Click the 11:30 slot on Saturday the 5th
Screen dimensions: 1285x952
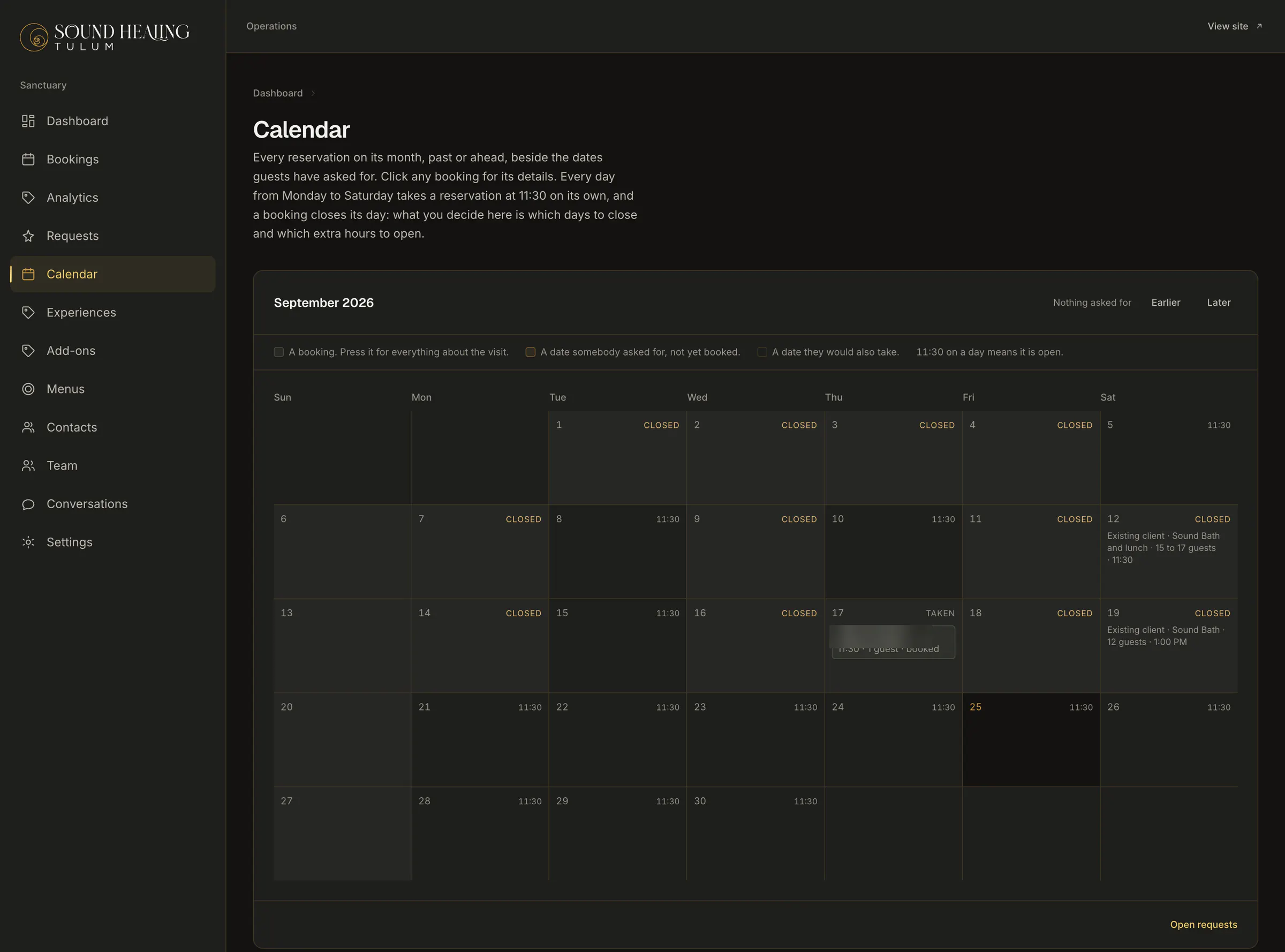(1219, 425)
